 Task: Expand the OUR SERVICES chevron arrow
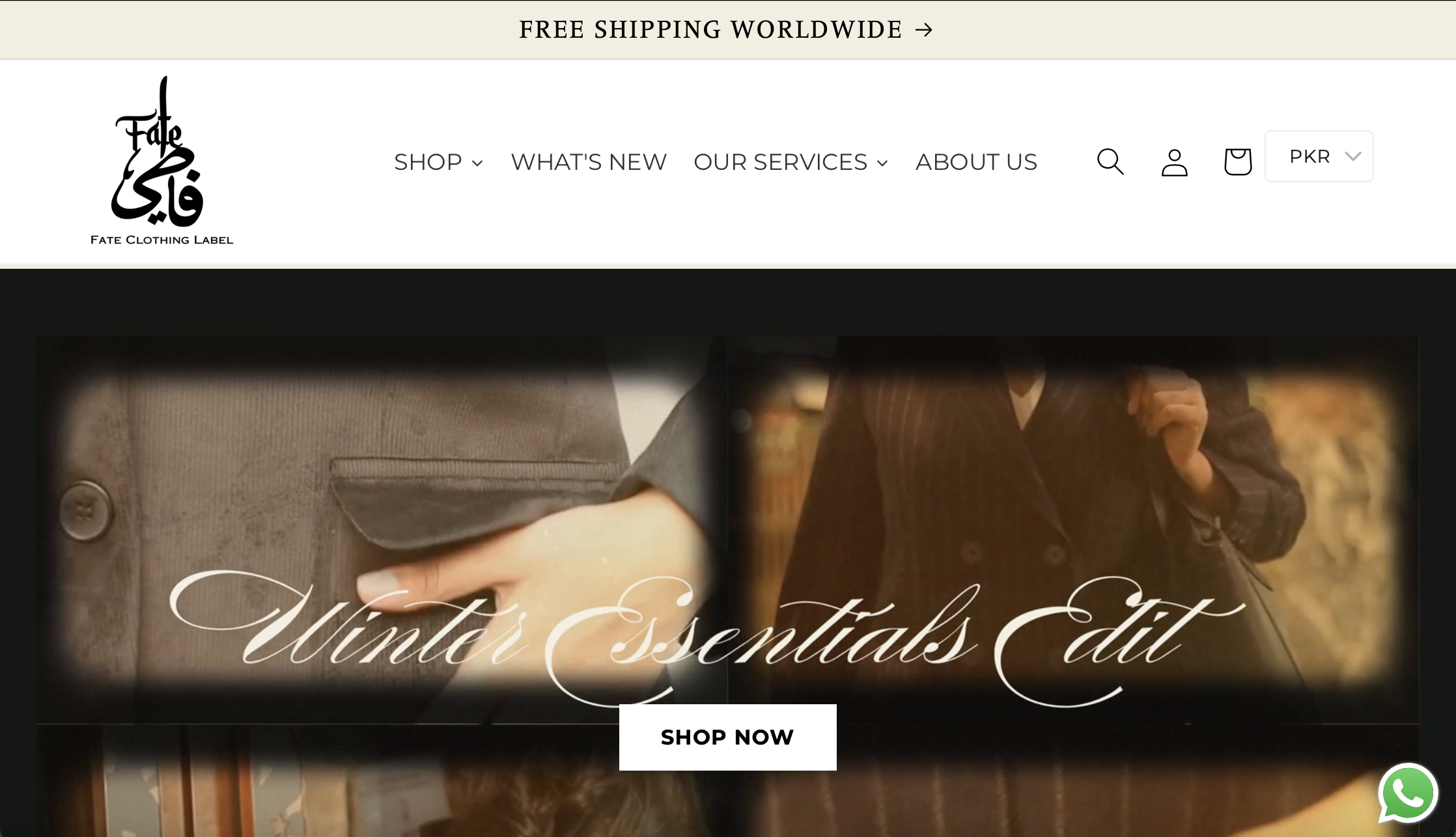coord(882,163)
